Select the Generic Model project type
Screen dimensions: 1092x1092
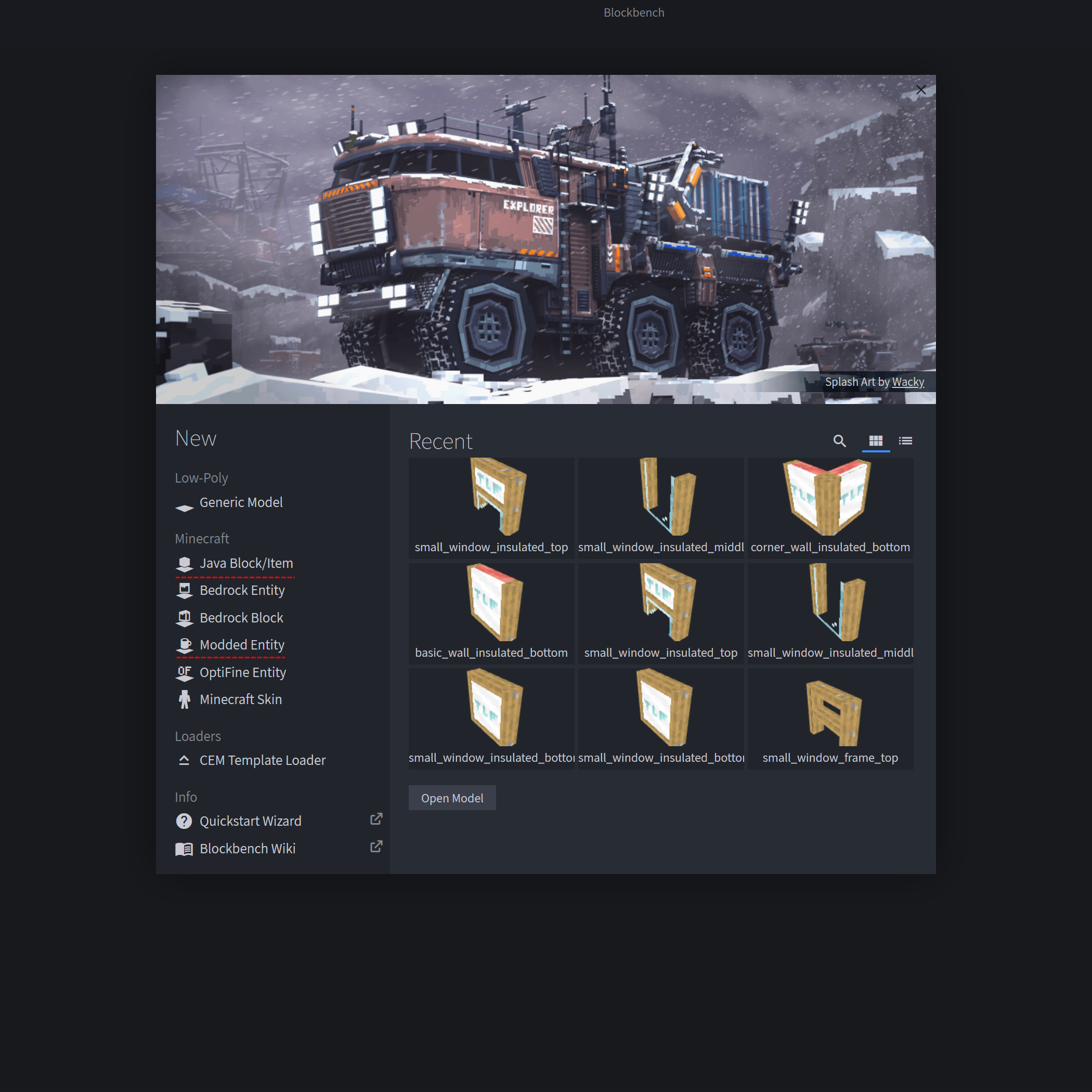[241, 501]
